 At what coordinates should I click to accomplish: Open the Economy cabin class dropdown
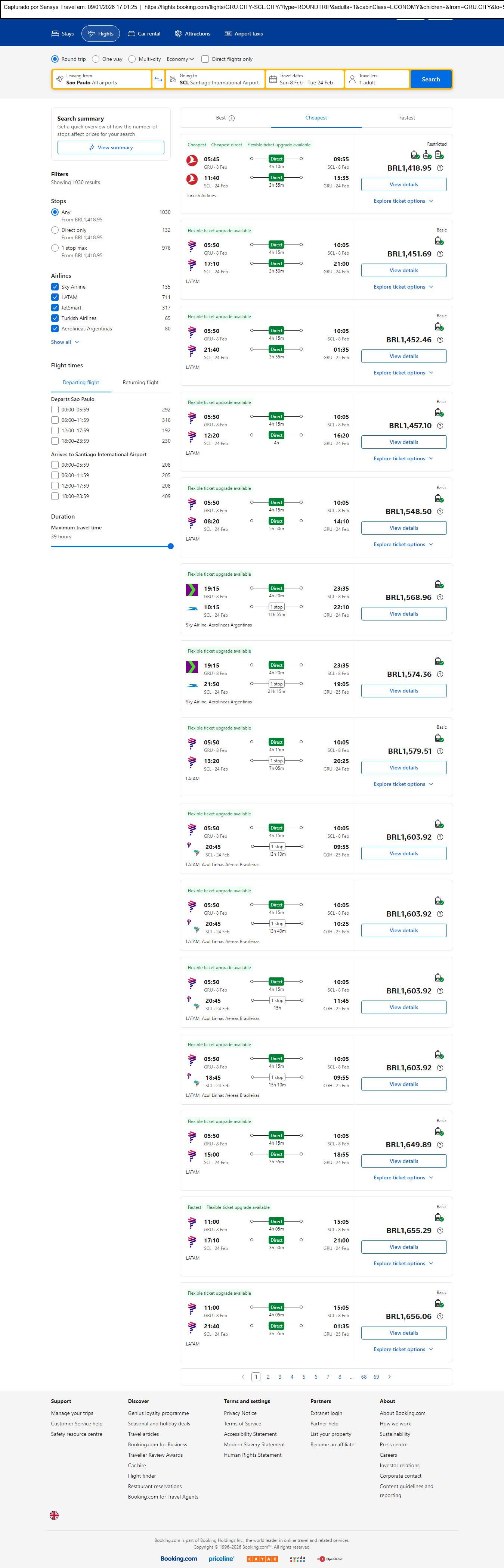tap(180, 59)
